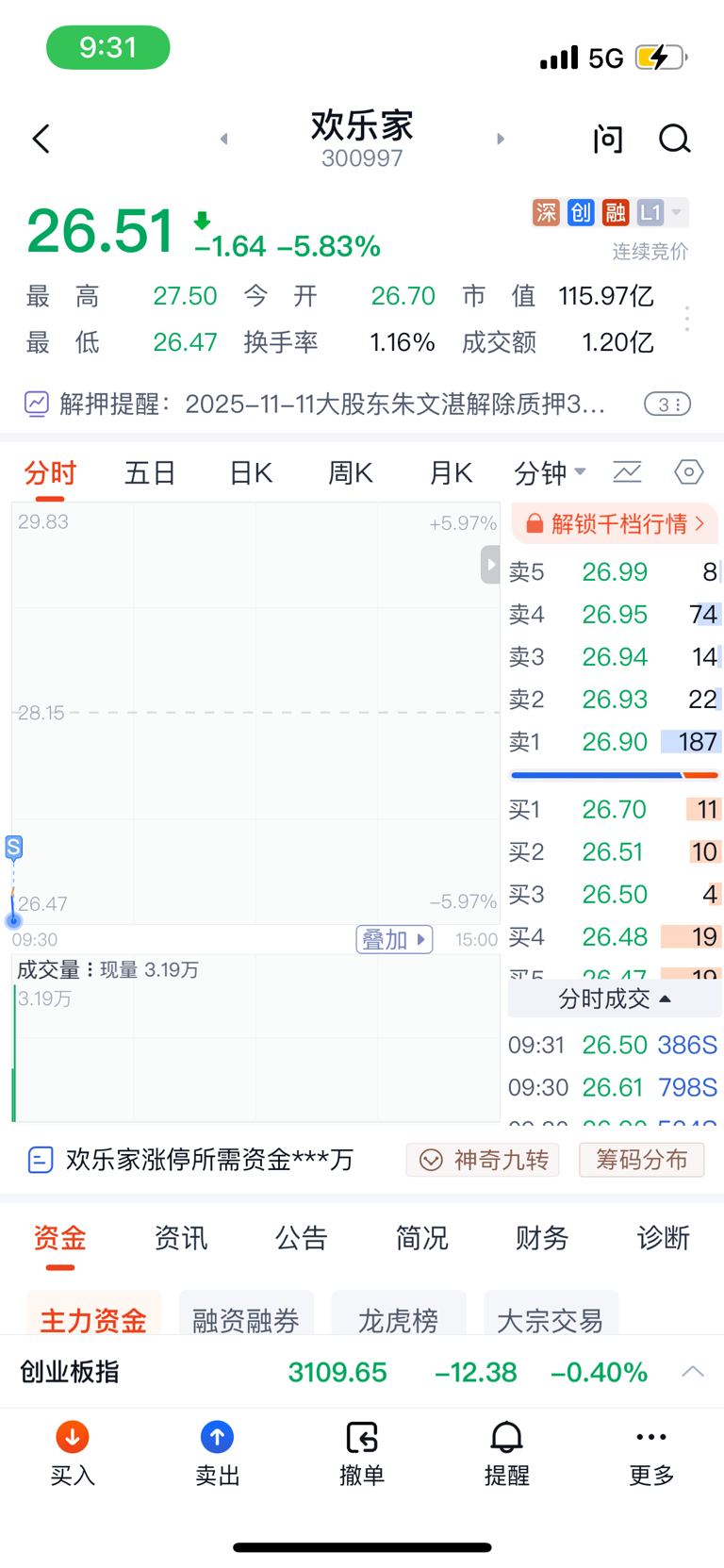Go to previous stock with left triangle
The image size is (724, 1568).
[x=223, y=139]
